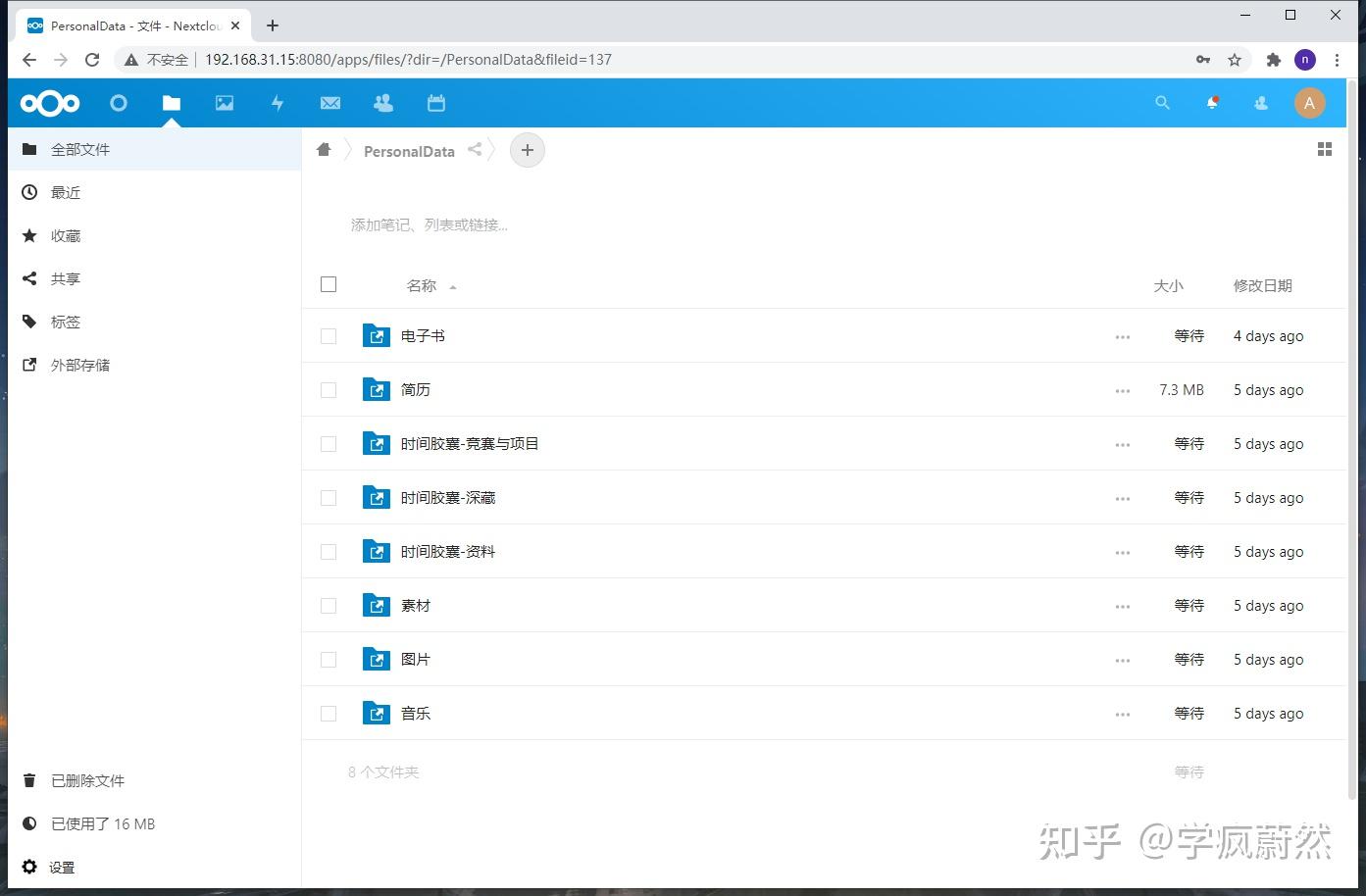
Task: Open the actions menu for 图片
Action: (x=1123, y=659)
